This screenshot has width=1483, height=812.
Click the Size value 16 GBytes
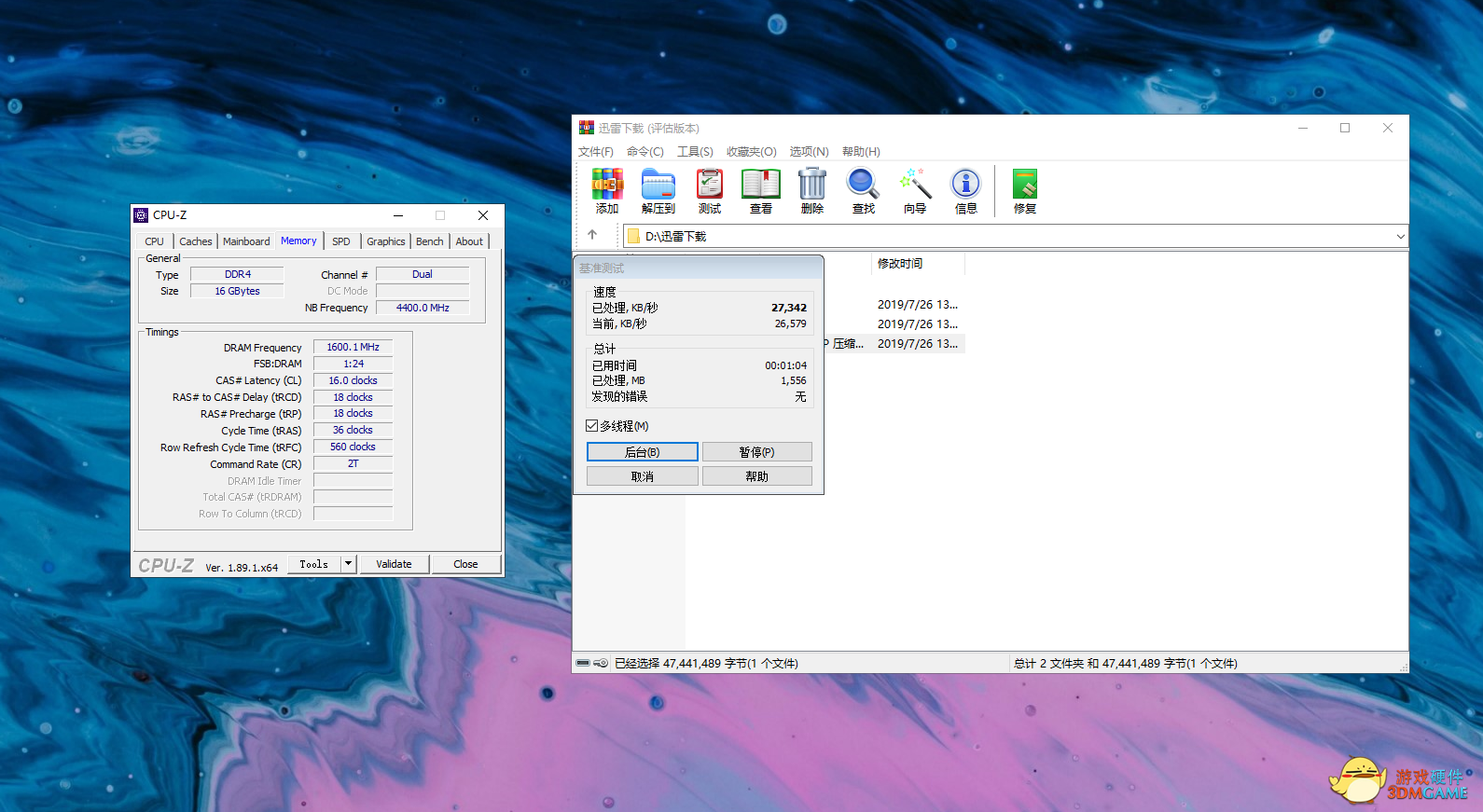point(237,291)
